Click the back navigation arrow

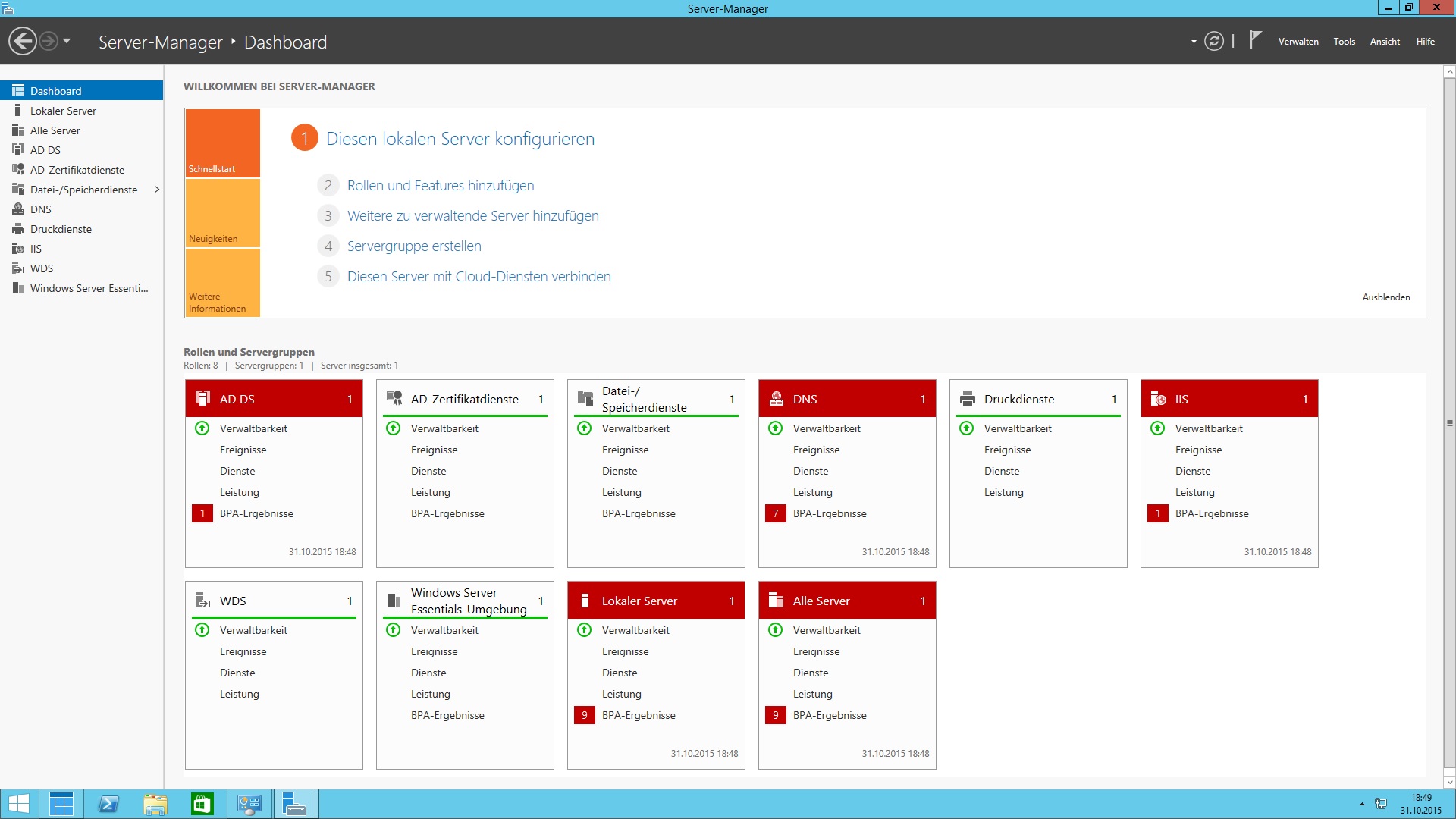click(23, 41)
